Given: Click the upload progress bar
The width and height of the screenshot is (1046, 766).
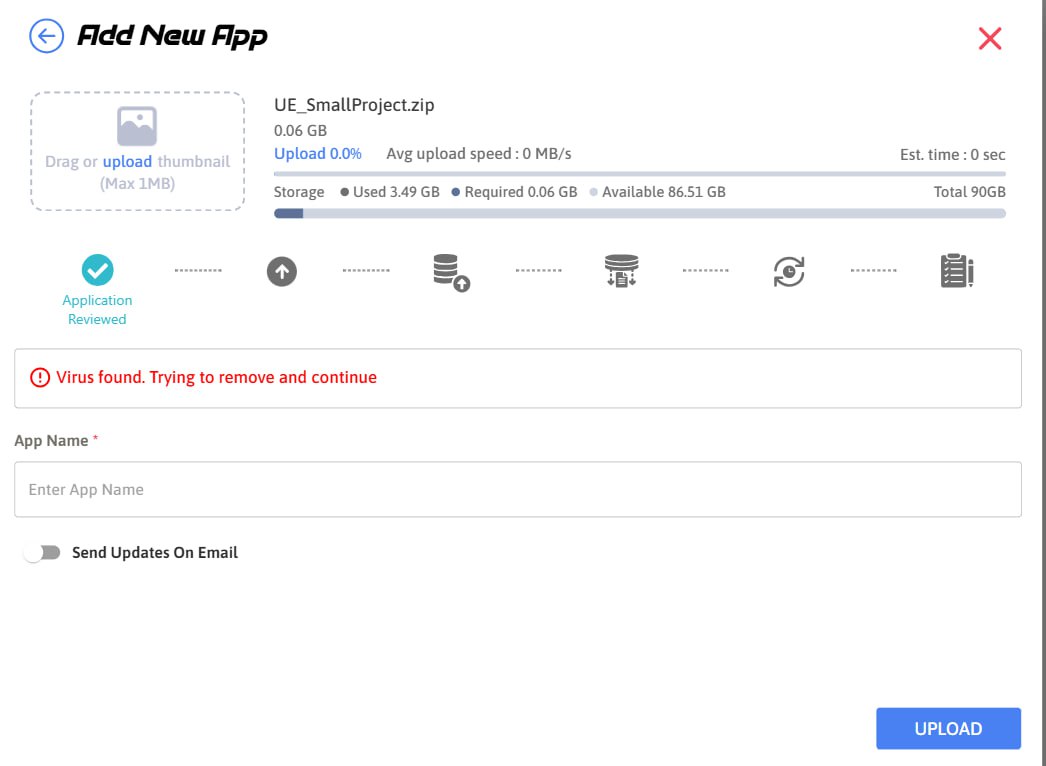Looking at the screenshot, I should click(639, 174).
